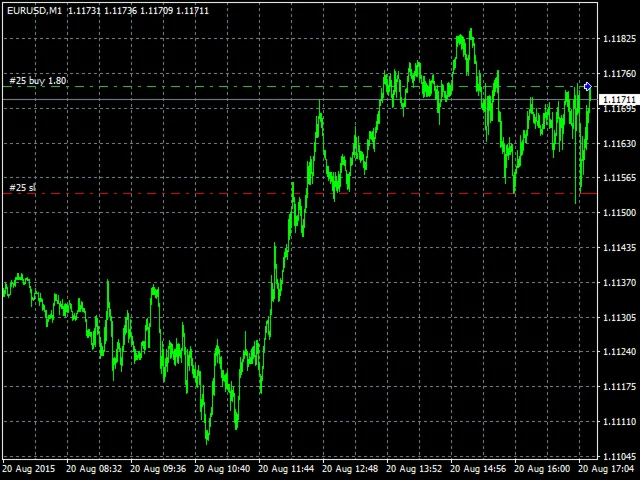Screen dimensions: 640x480
Task: Click the 20 Aug 12:48 time label
Action: coord(351,469)
